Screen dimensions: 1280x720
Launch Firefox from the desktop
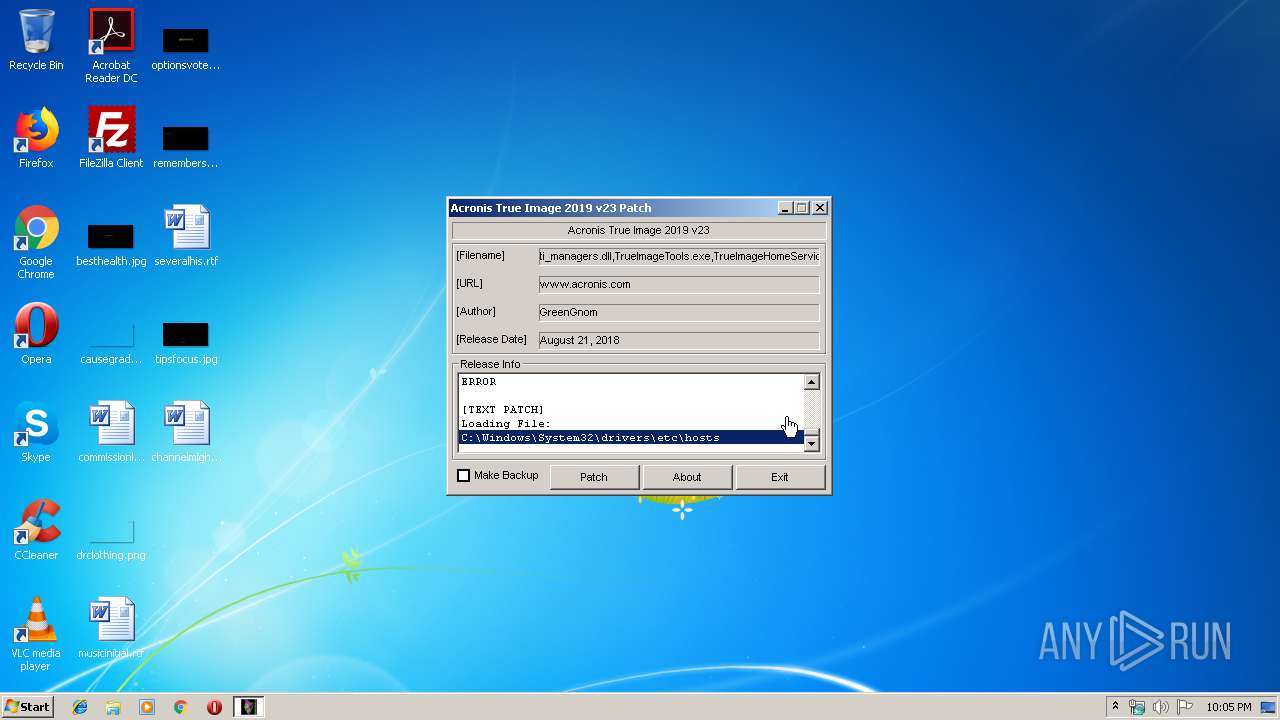(36, 138)
